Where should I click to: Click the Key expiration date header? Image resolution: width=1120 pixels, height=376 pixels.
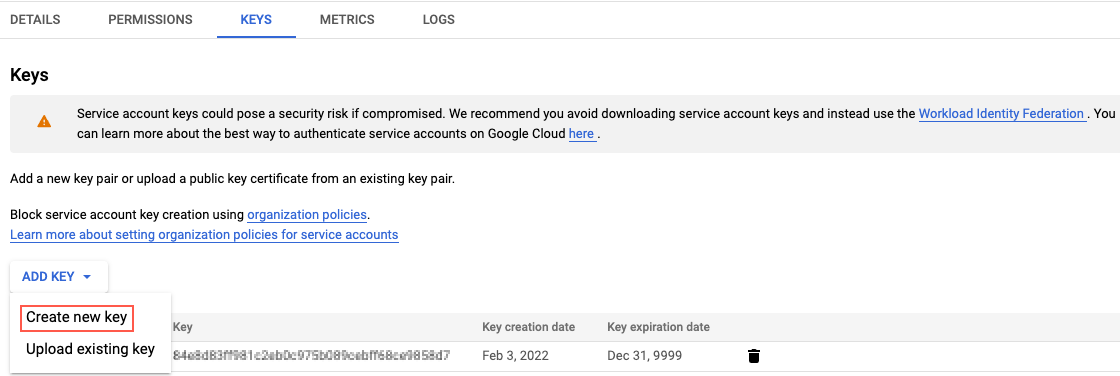[658, 327]
